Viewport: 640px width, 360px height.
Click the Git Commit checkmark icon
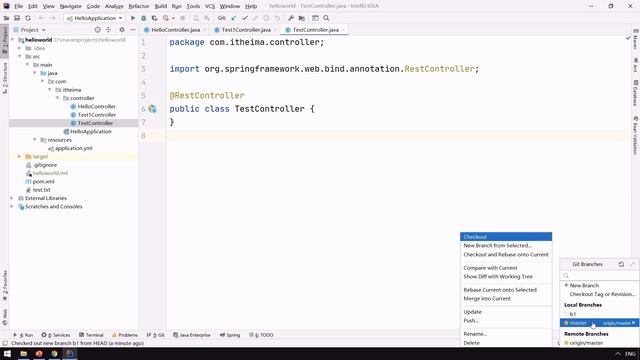[244, 18]
